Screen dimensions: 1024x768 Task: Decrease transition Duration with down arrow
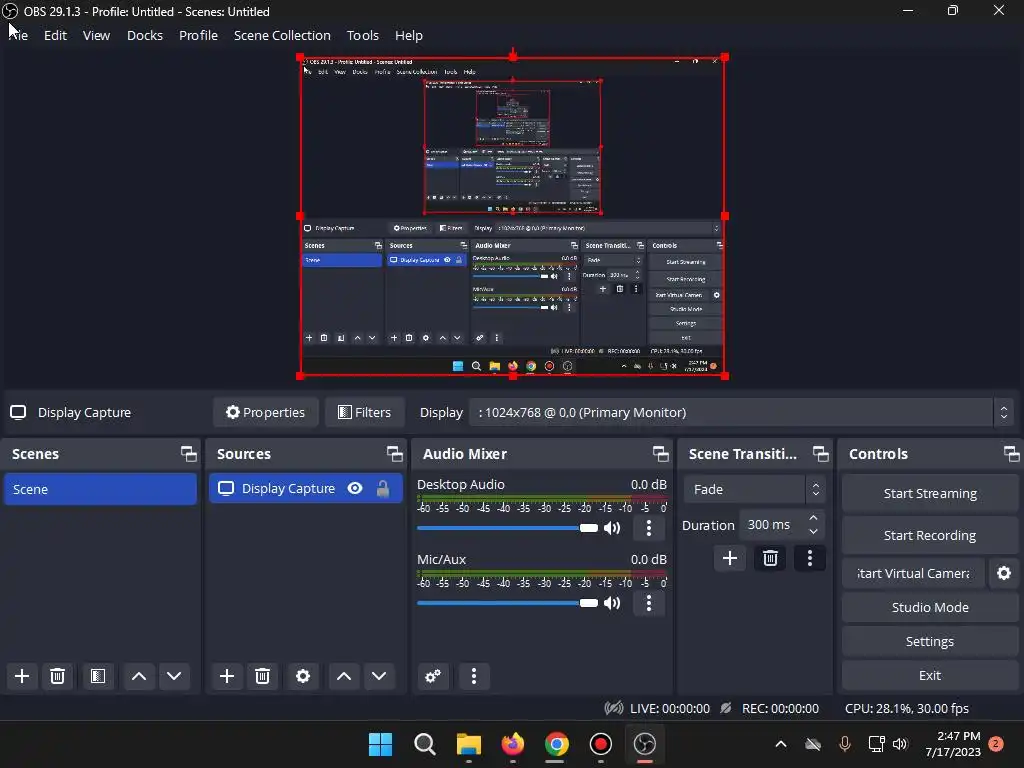813,532
